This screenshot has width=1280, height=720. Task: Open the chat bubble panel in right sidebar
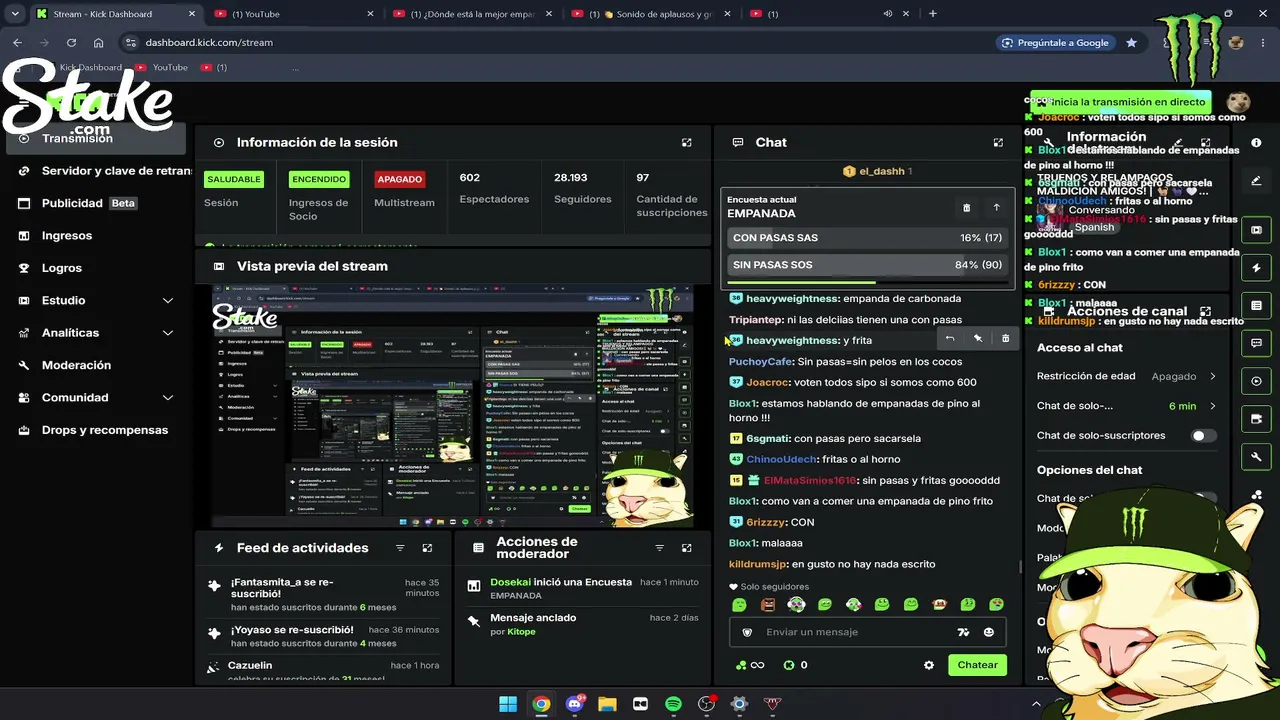point(1256,343)
